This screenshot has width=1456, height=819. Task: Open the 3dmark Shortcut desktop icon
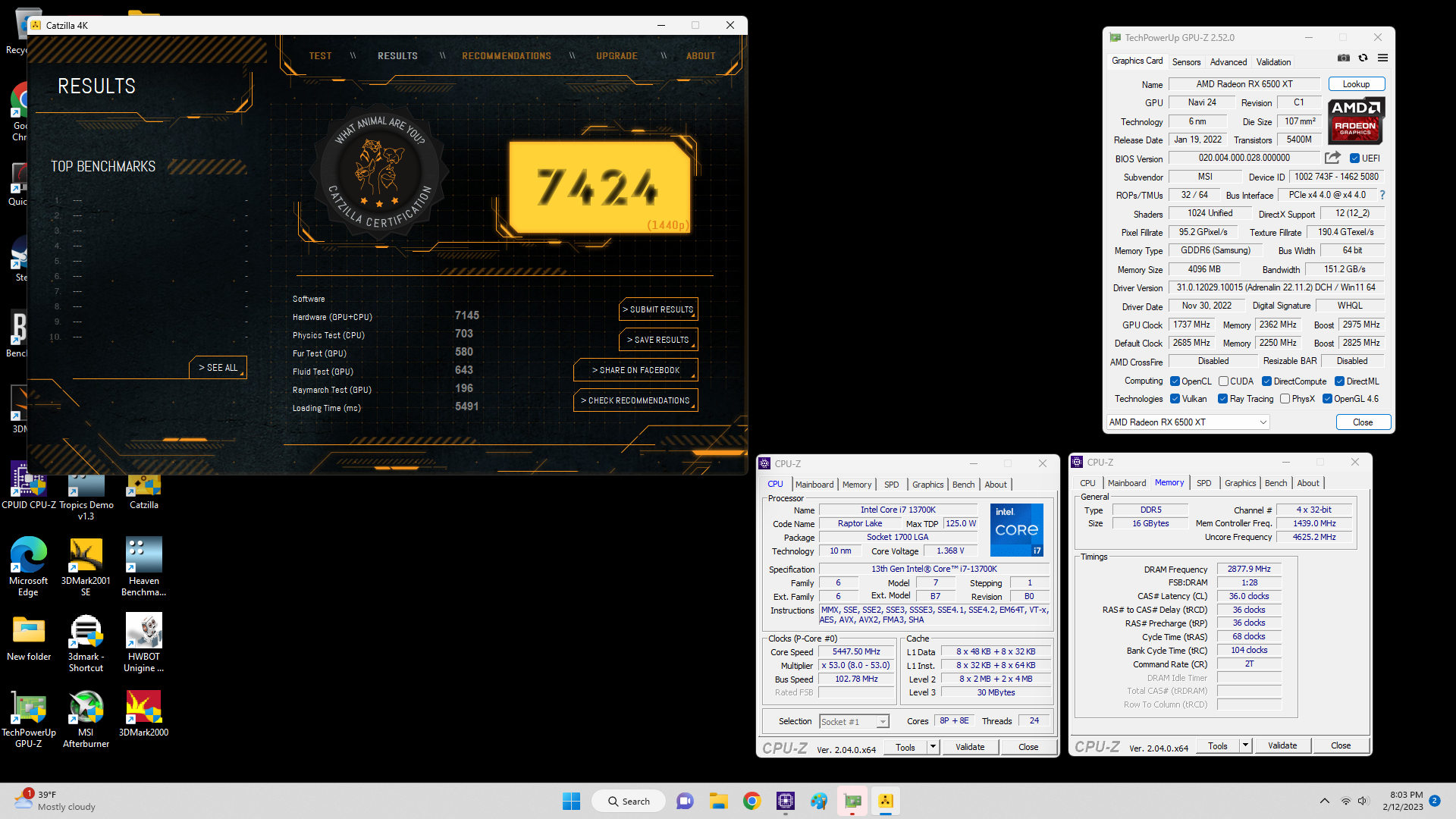(x=86, y=642)
